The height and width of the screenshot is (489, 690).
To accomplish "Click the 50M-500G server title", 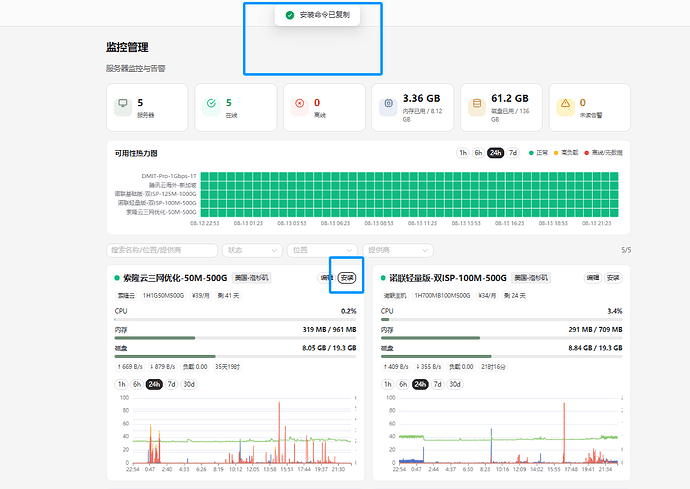I will (x=175, y=278).
